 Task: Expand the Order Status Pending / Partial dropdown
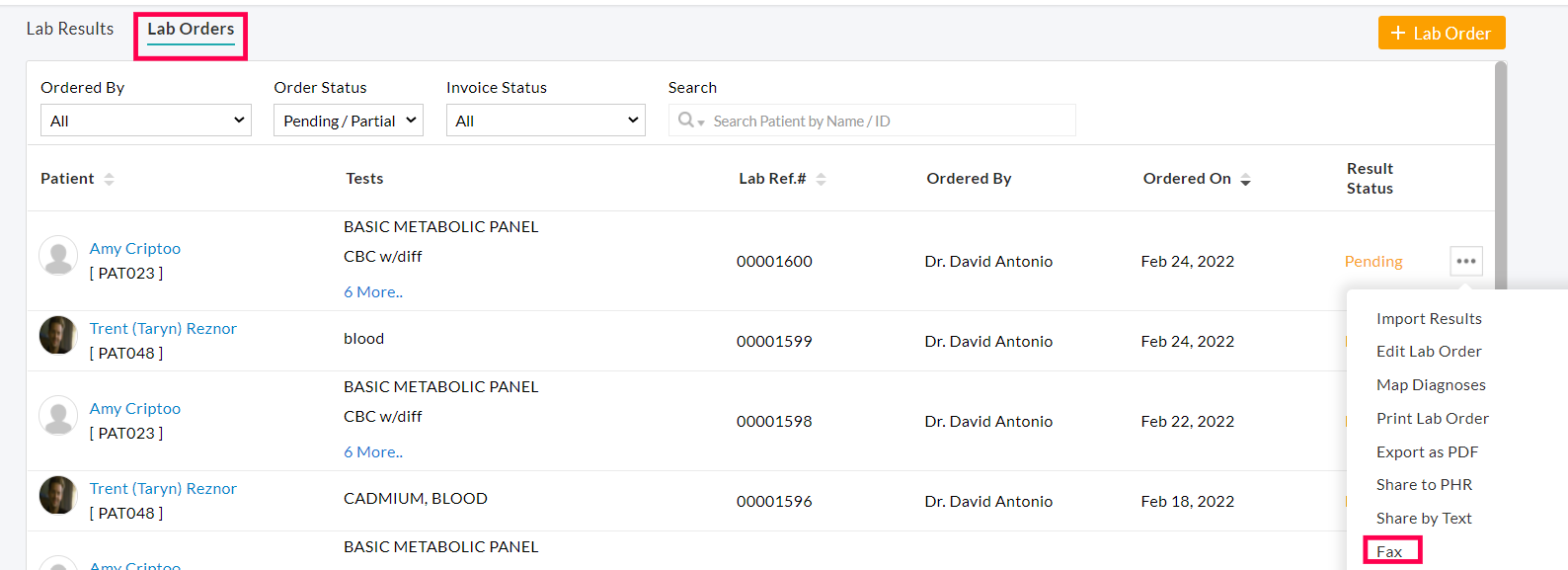tap(348, 121)
